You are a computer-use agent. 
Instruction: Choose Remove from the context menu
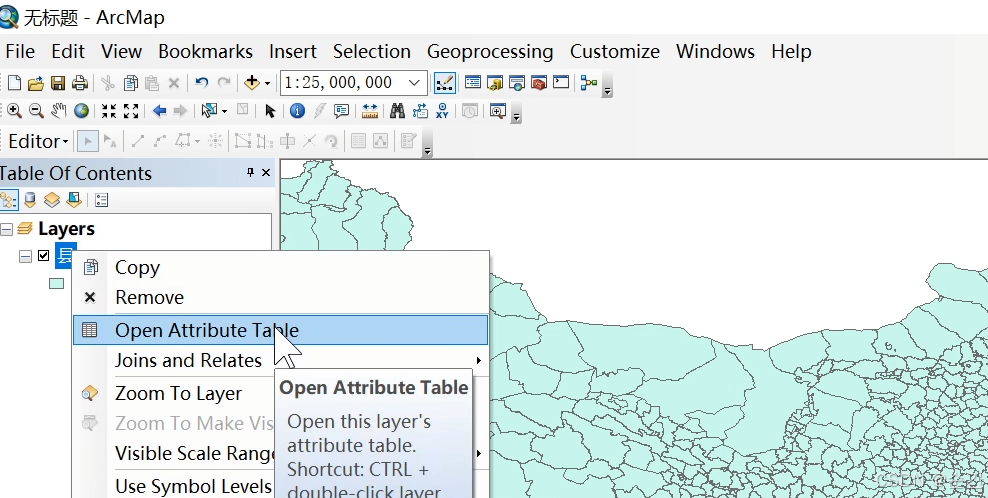[280, 297]
